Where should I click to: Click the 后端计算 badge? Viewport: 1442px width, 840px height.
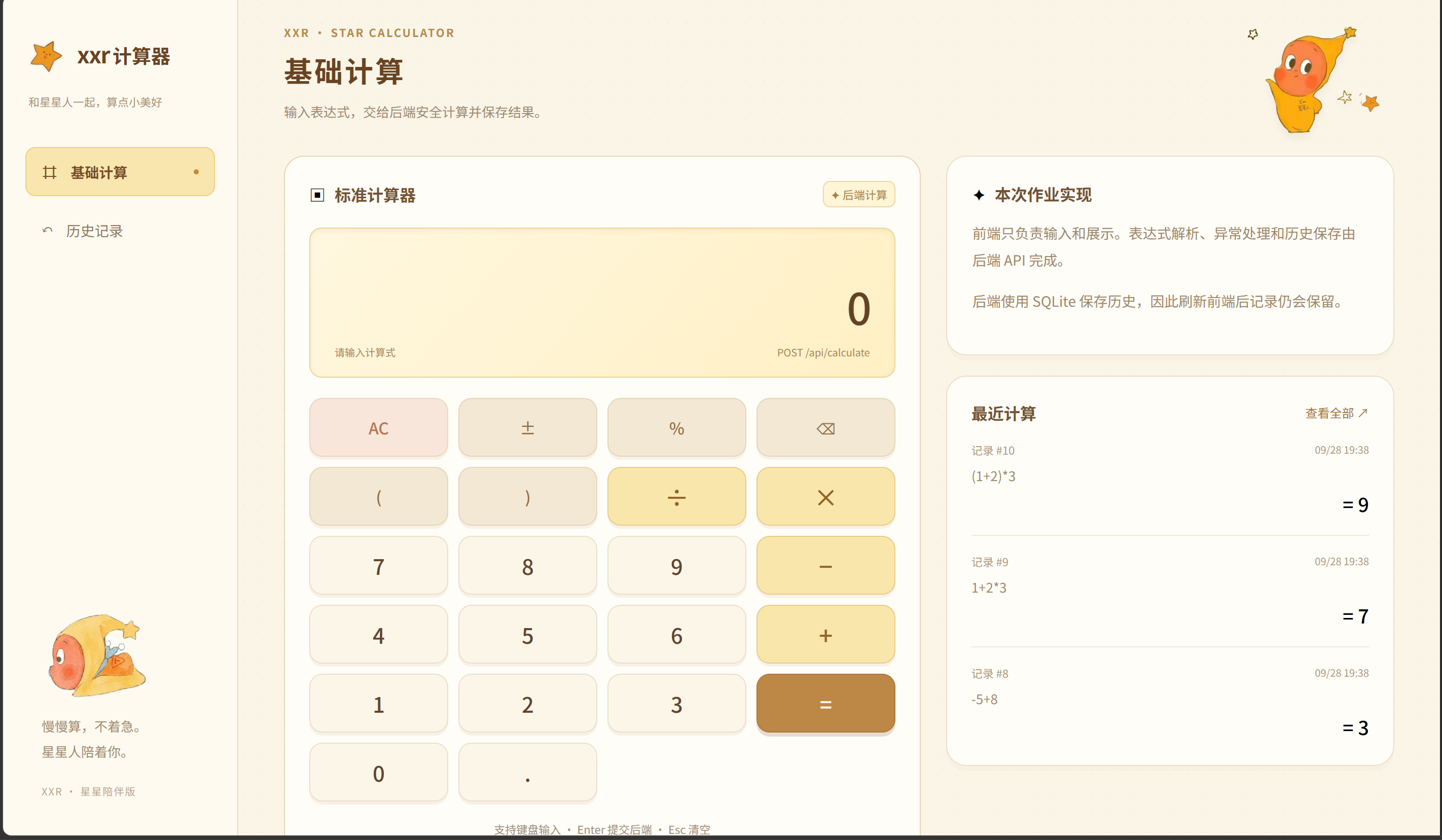click(859, 195)
